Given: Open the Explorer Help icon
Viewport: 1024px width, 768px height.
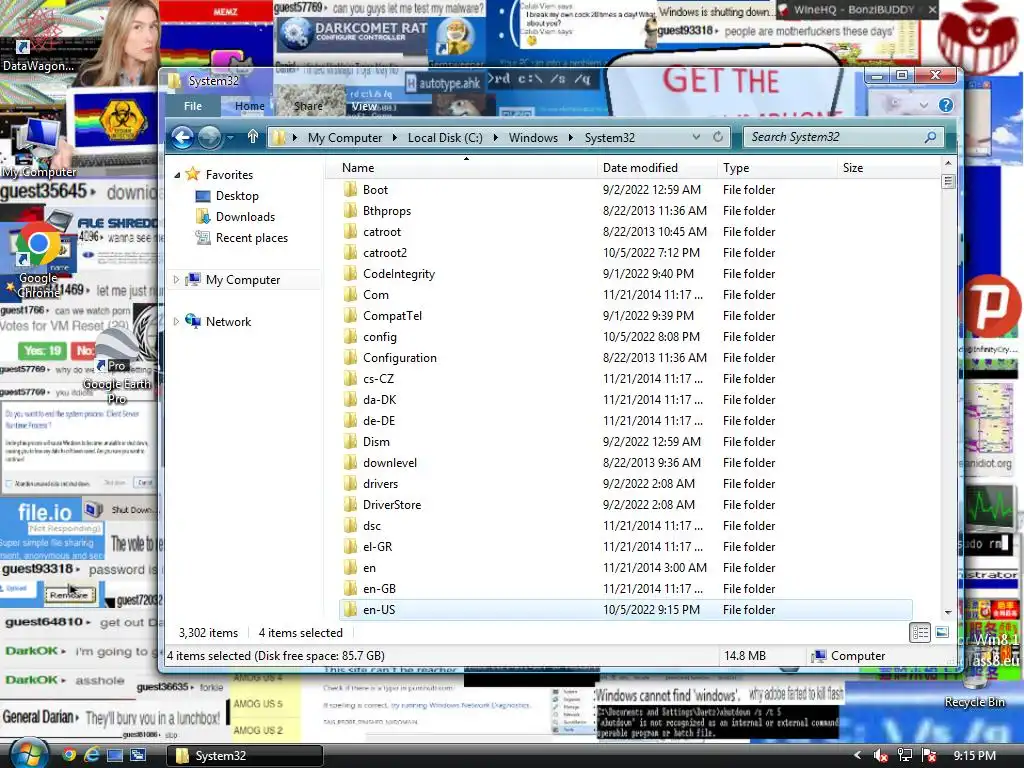Looking at the screenshot, I should pyautogui.click(x=946, y=105).
